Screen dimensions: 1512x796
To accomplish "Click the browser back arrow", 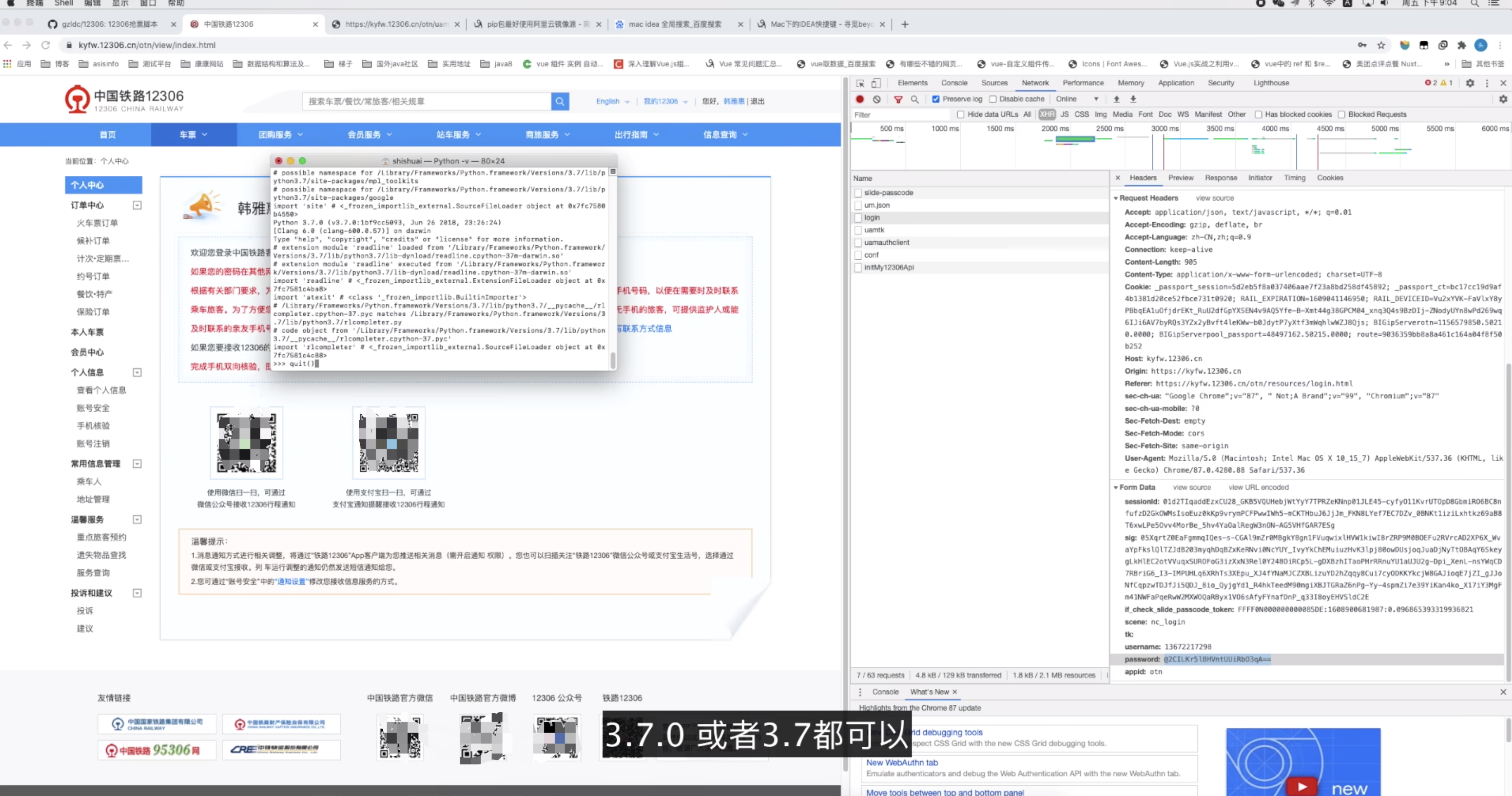I will (x=8, y=45).
